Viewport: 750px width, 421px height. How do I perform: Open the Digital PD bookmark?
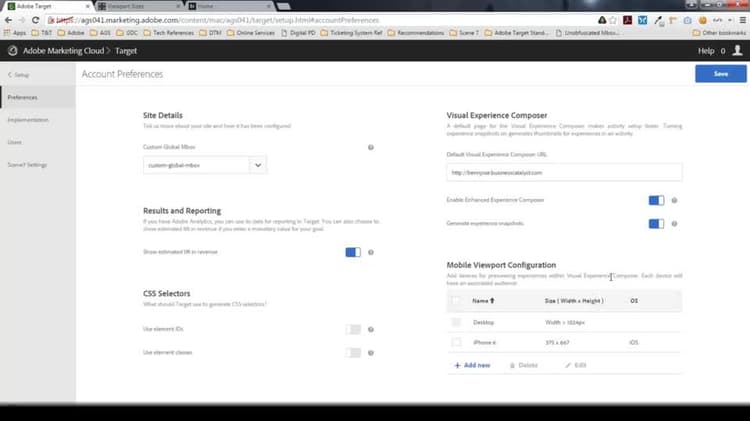[298, 33]
